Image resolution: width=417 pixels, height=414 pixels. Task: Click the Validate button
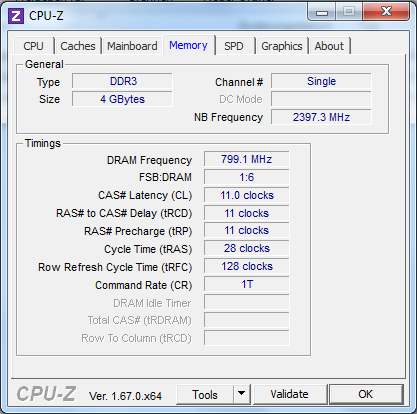[x=289, y=394]
